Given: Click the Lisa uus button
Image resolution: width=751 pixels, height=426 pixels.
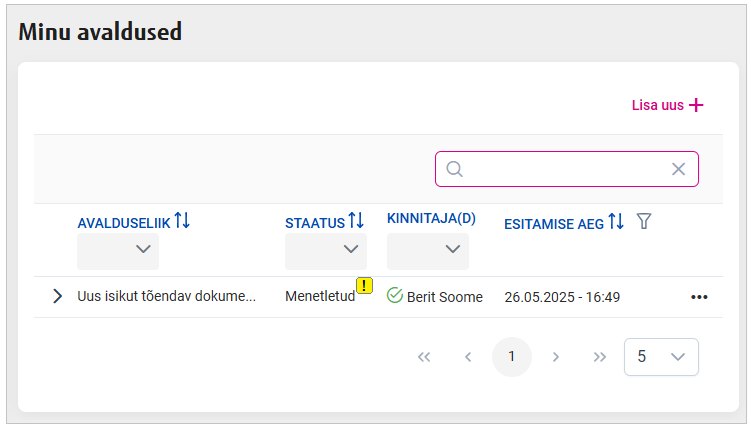Looking at the screenshot, I should click(x=668, y=105).
